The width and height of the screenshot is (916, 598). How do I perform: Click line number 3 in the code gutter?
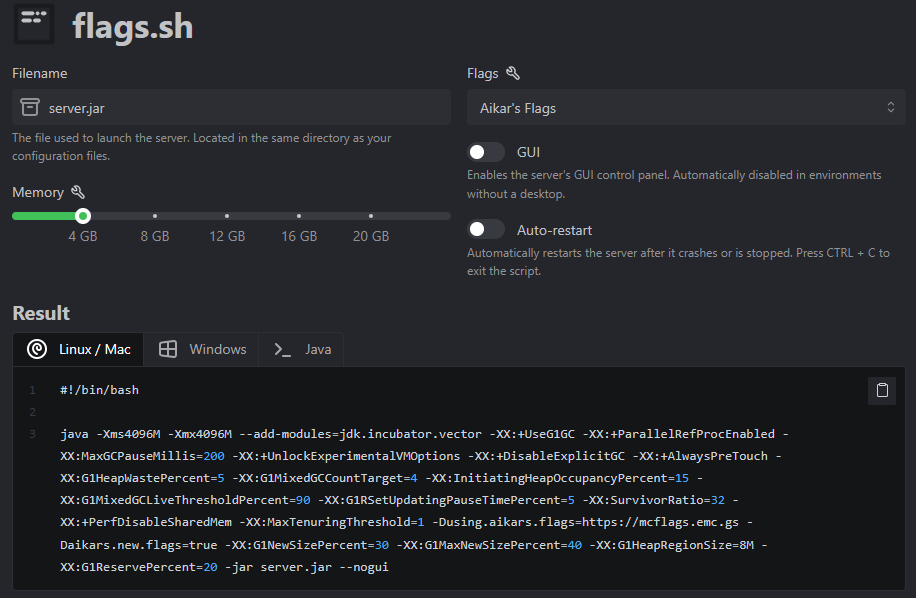click(33, 434)
